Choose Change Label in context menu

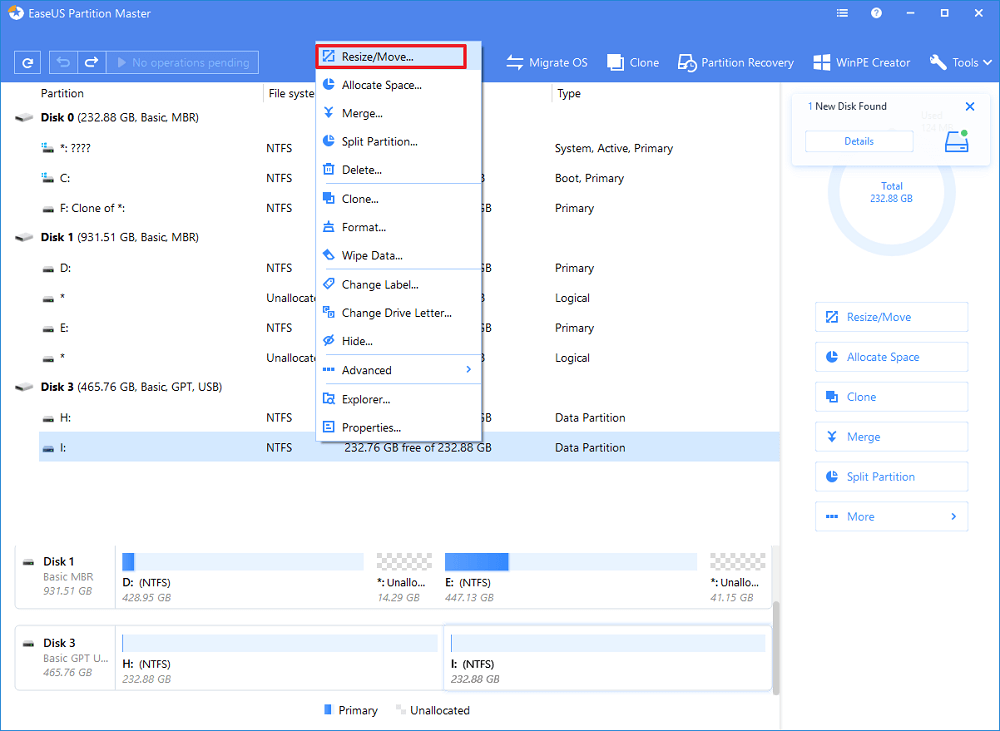[x=399, y=284]
